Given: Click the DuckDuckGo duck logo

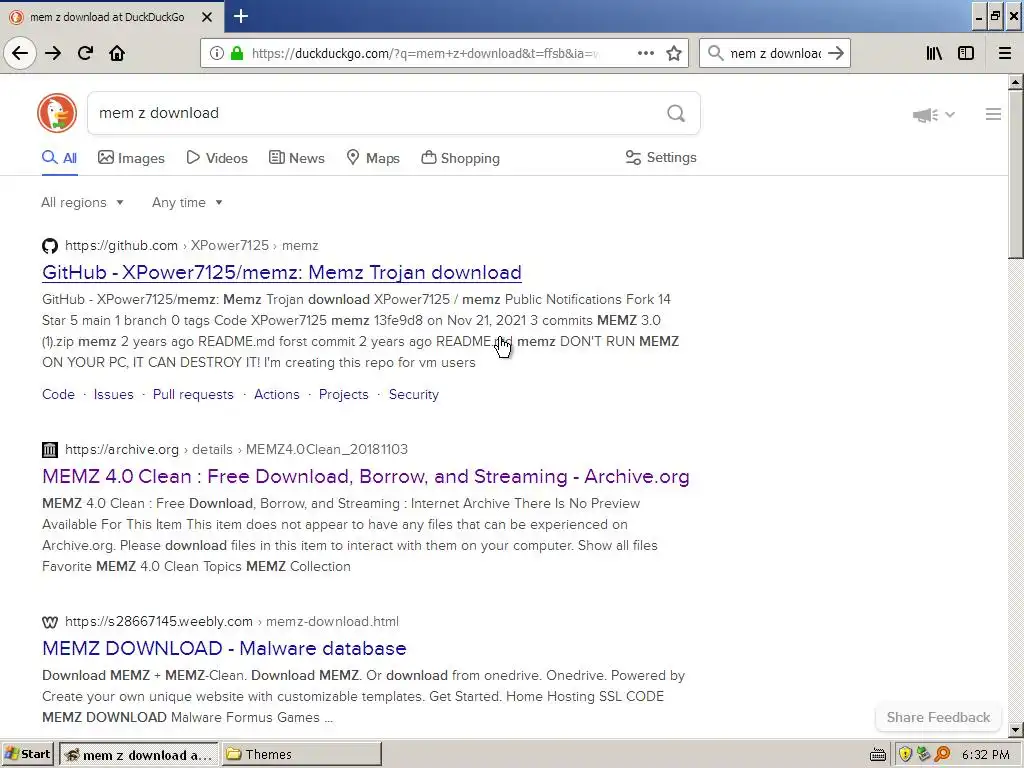Looking at the screenshot, I should (x=57, y=113).
